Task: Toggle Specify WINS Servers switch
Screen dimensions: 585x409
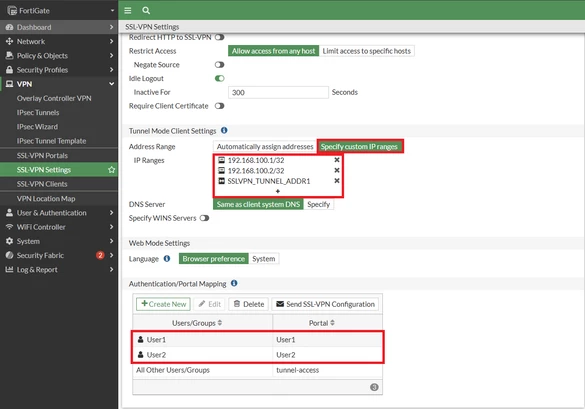Action: [x=204, y=218]
